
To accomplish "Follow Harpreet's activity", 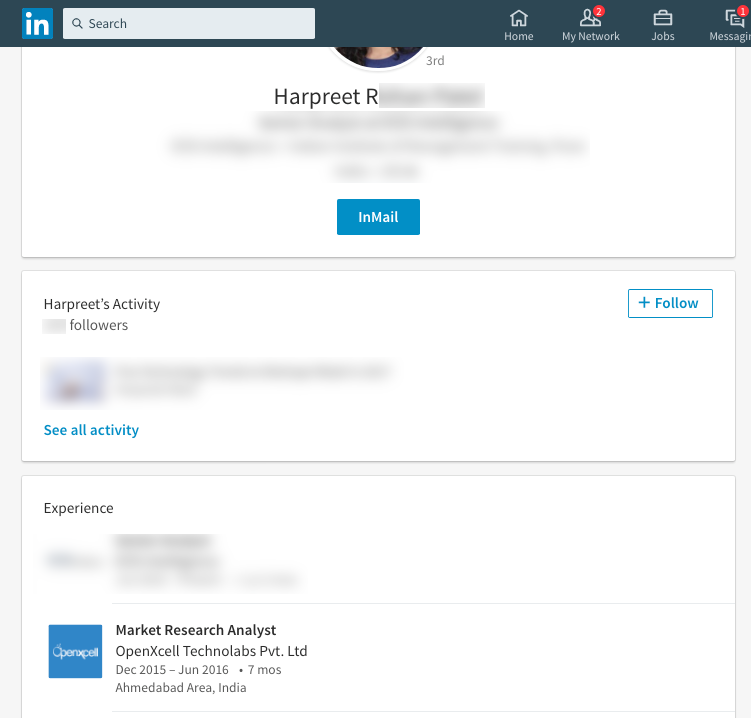I will pyautogui.click(x=670, y=303).
